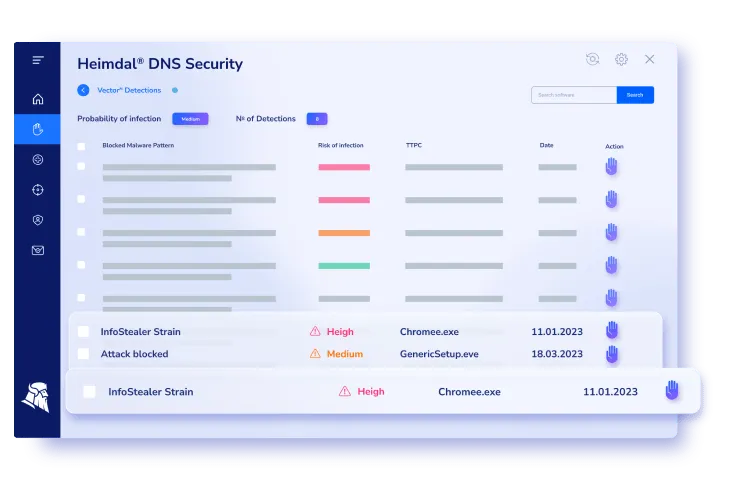This screenshot has height=500, width=730.
Task: Click GenericSetup.eve process name
Action: pos(439,354)
